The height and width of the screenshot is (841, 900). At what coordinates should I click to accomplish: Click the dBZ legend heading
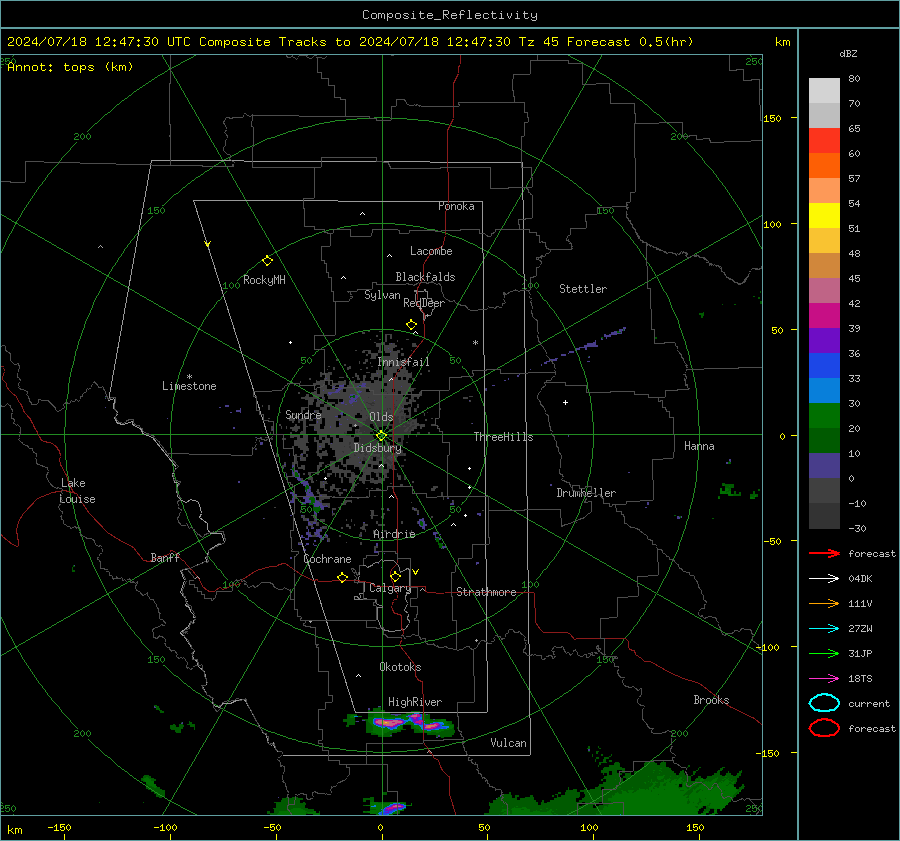(848, 54)
